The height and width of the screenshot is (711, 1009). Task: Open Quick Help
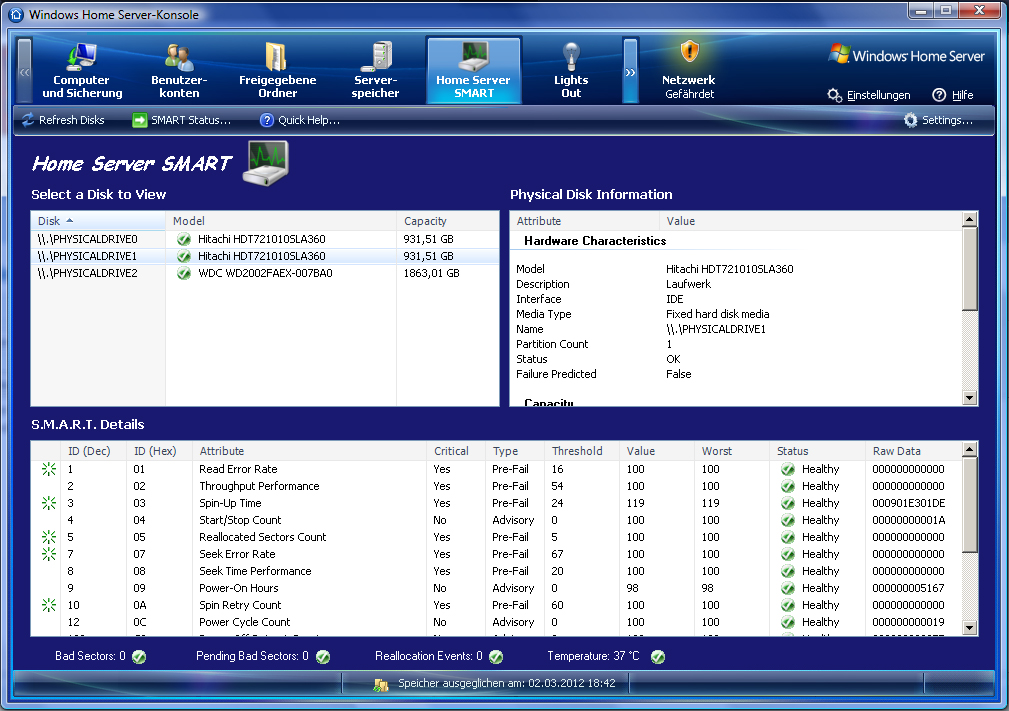point(300,120)
